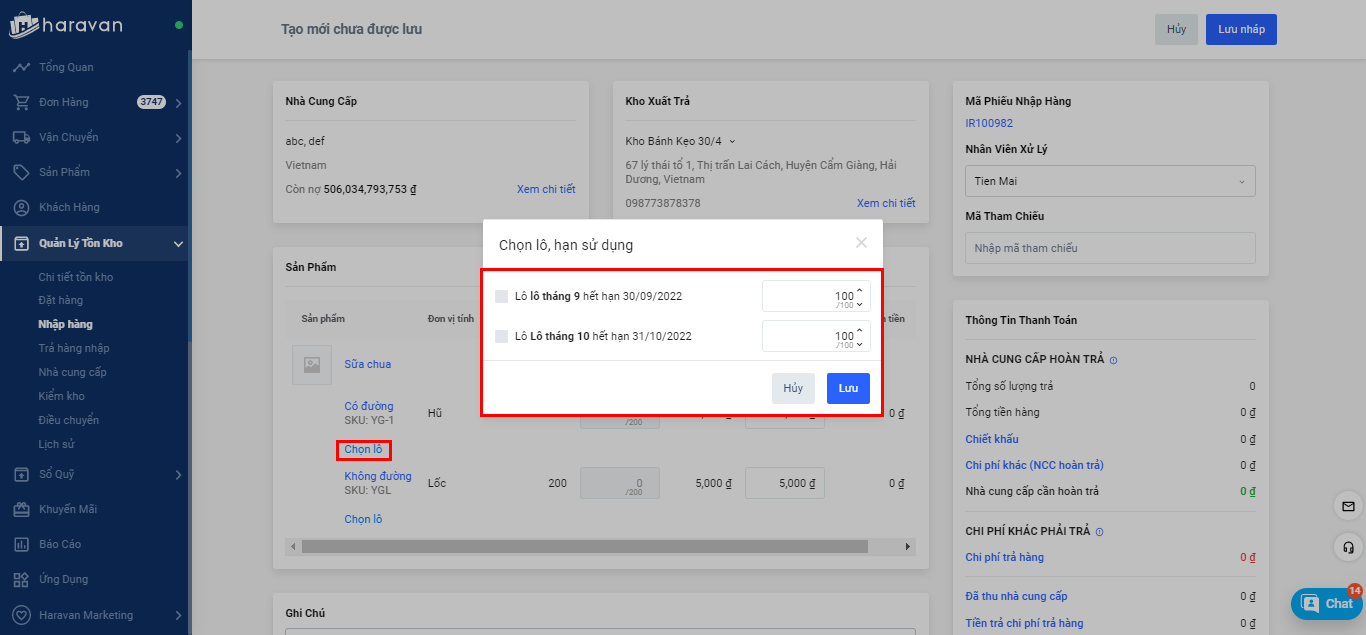The height and width of the screenshot is (635, 1366).
Task: Click the Sản Phẩm tag icon
Action: pos(21,172)
